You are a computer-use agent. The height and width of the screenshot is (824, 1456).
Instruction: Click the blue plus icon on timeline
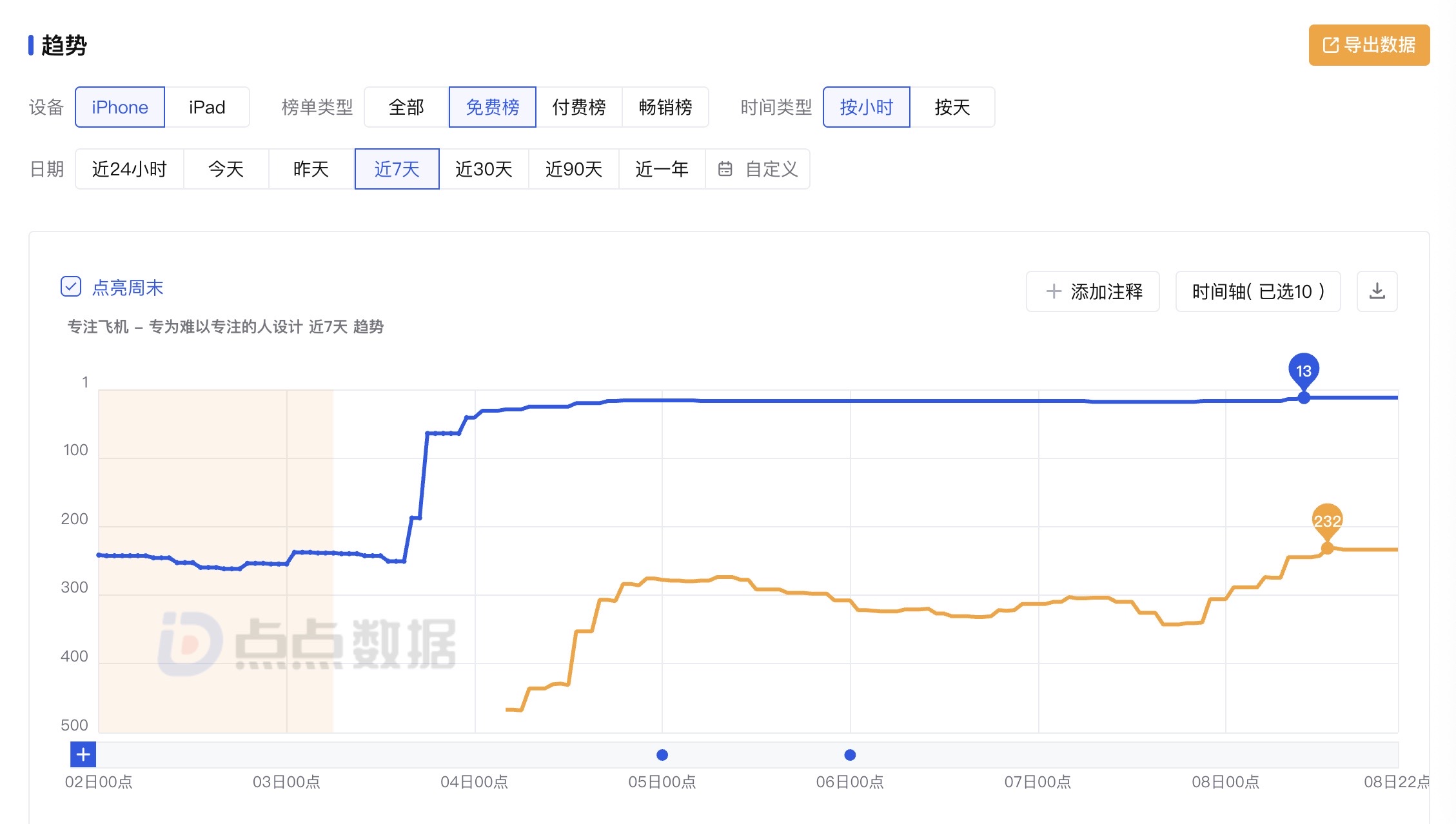83,754
